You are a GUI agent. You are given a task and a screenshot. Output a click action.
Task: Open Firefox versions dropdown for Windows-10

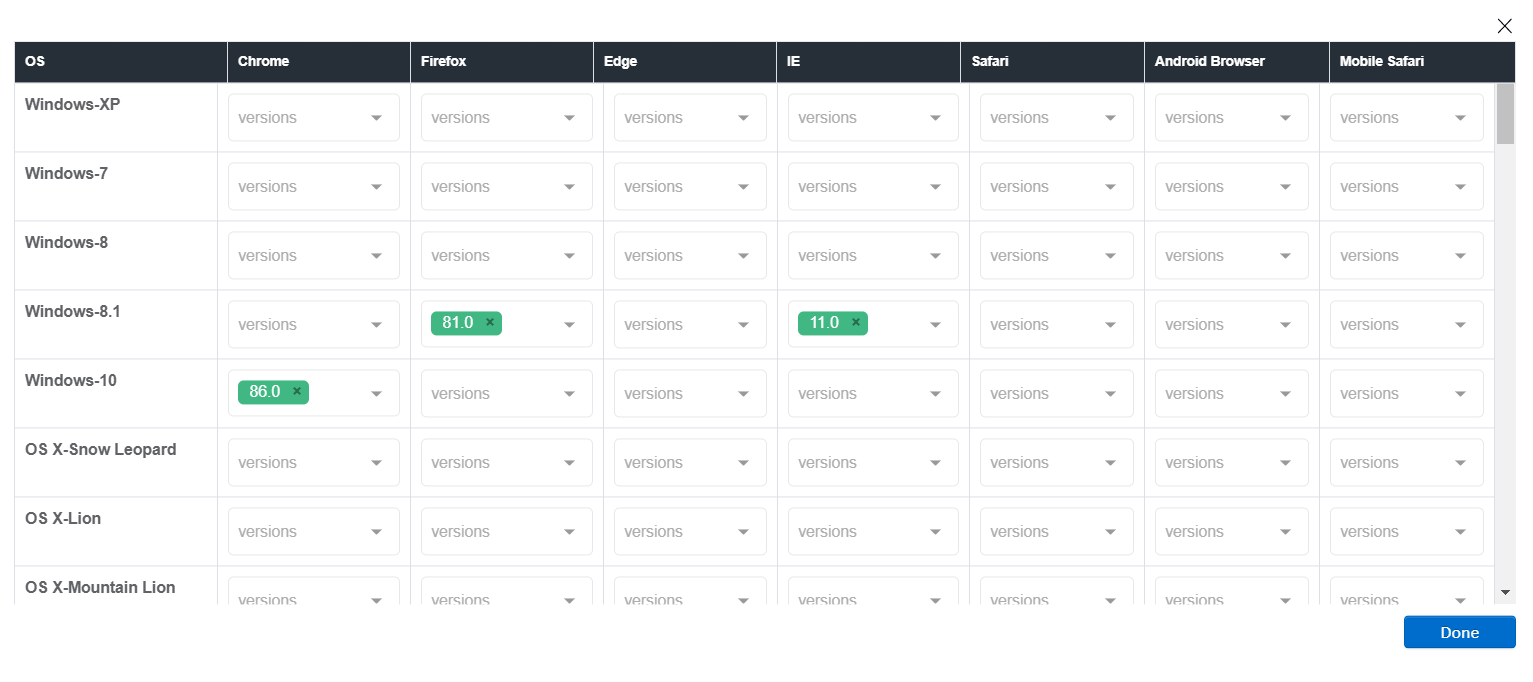tap(507, 394)
